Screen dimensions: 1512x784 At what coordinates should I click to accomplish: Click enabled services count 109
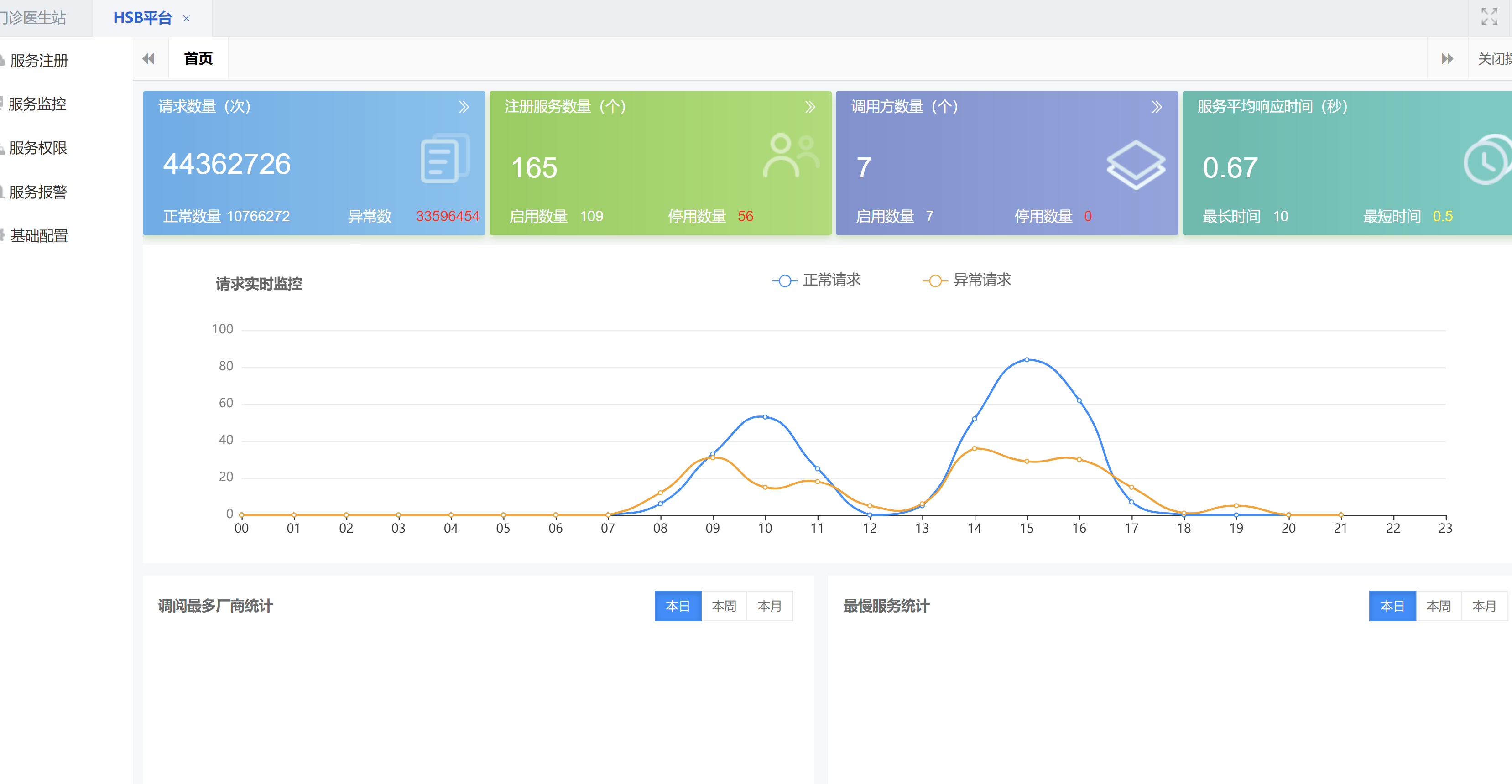tap(591, 216)
